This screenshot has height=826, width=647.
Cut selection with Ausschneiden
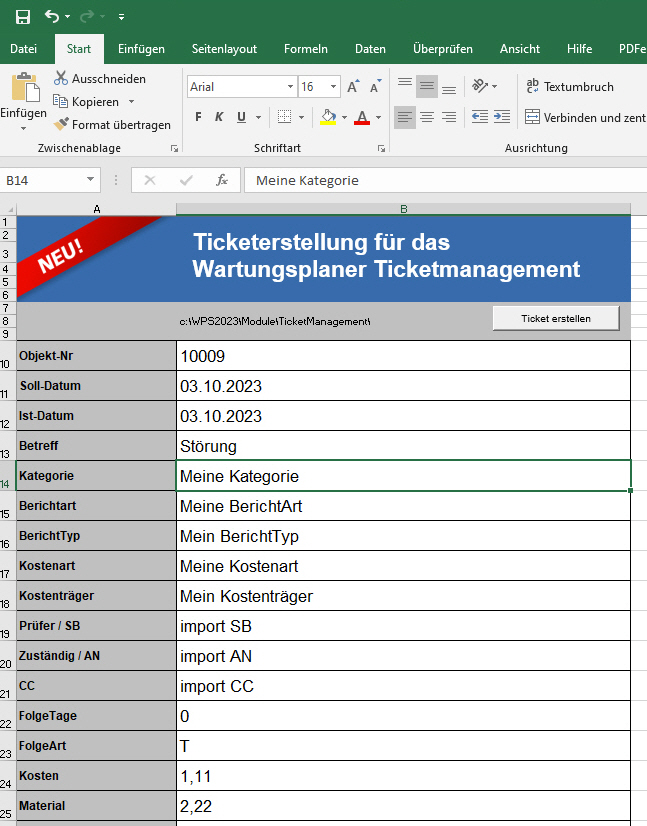100,78
